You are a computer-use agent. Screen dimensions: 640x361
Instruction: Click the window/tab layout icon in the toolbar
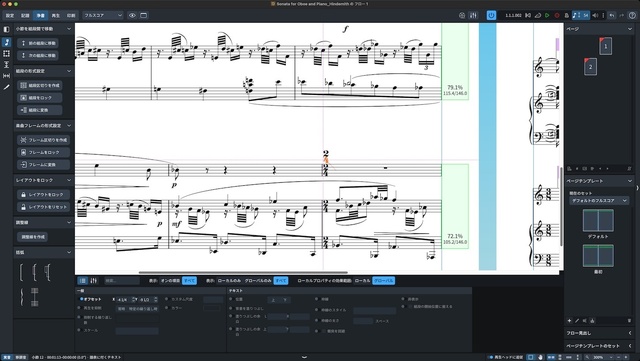tap(144, 16)
